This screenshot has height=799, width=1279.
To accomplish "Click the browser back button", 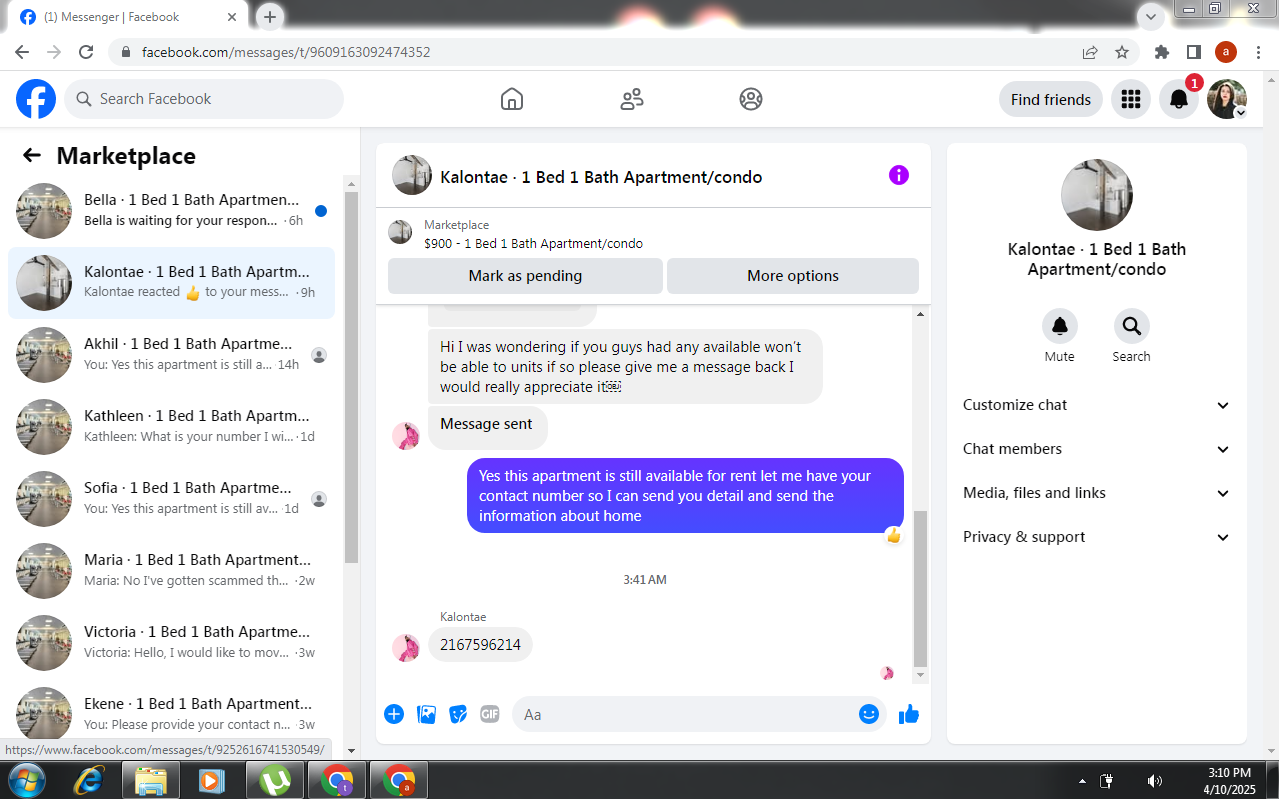I will pyautogui.click(x=22, y=52).
